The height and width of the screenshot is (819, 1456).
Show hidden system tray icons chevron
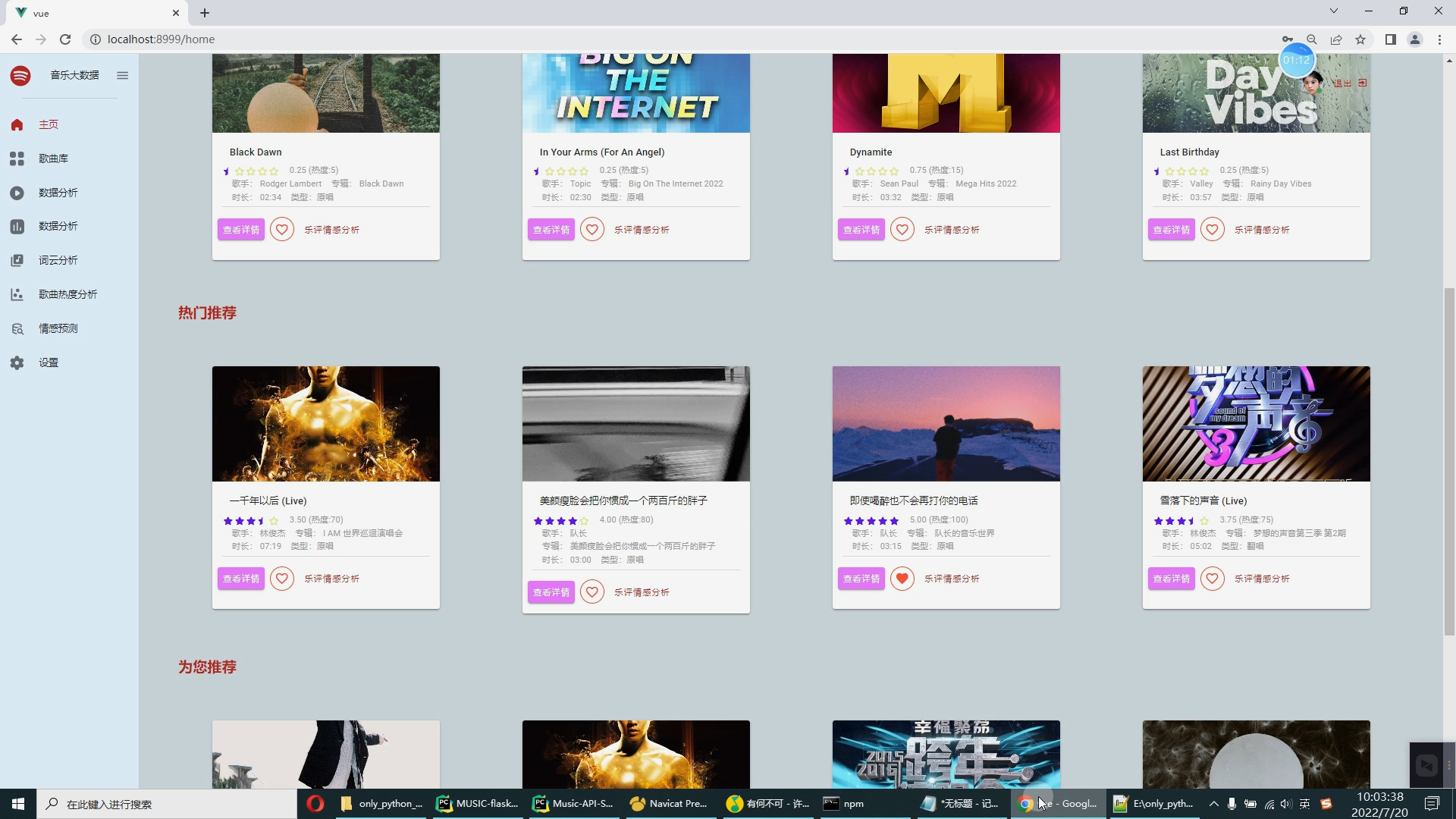coord(1213,804)
